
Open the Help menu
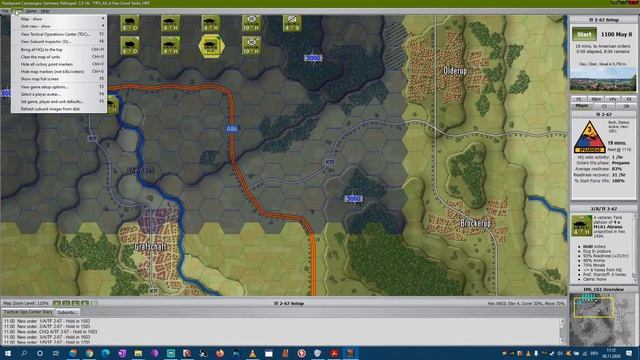[45, 11]
